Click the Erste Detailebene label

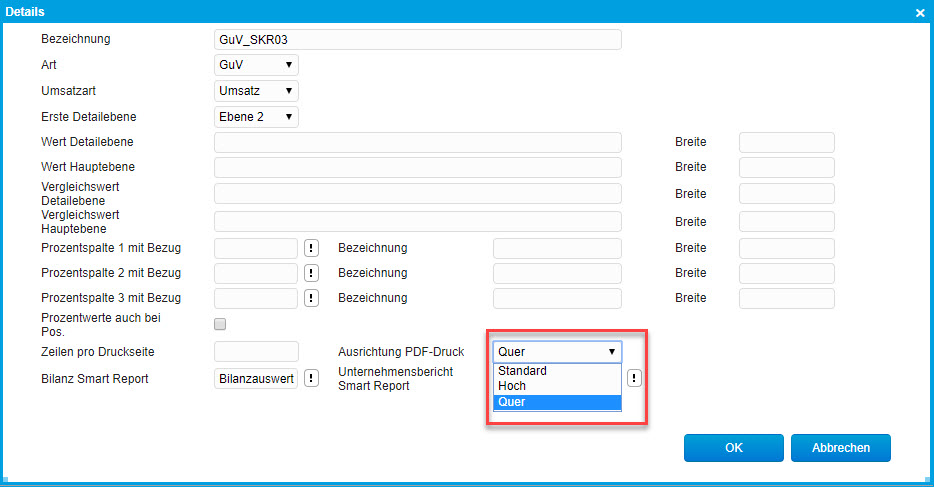click(89, 117)
